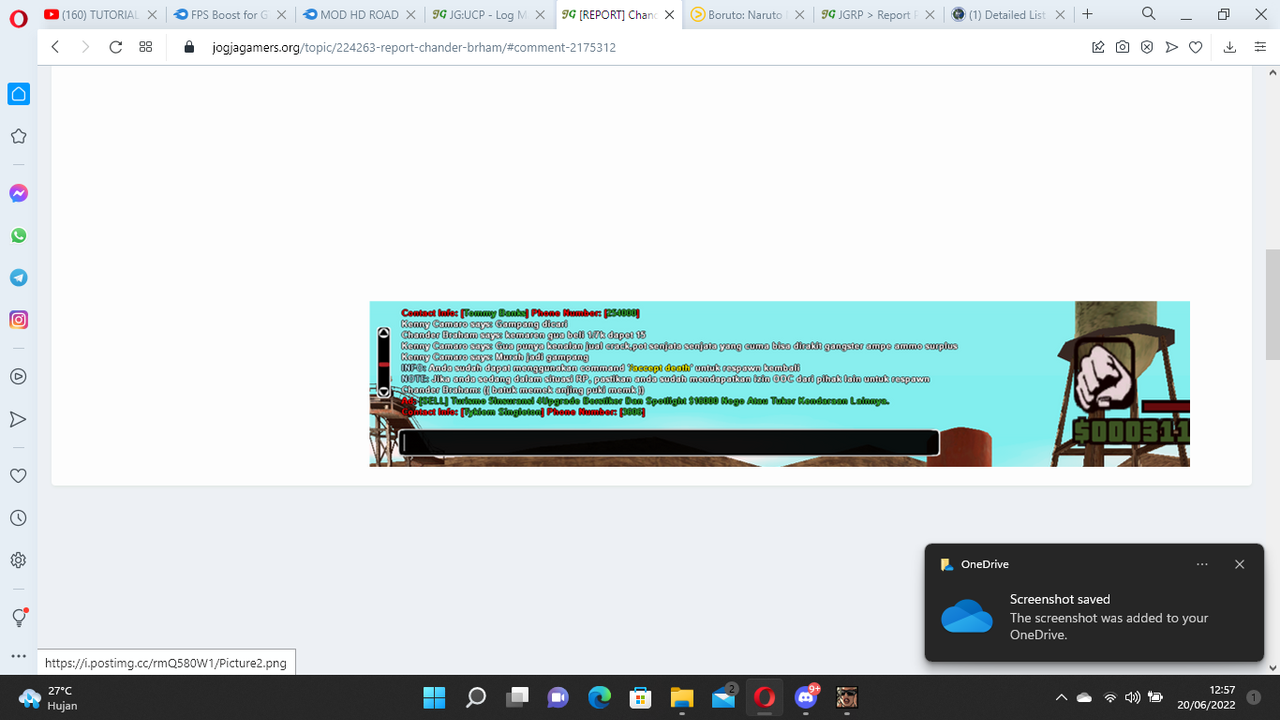Screen dimensions: 1280x720
Task: Open the game chat screenshot image
Action: point(779,384)
